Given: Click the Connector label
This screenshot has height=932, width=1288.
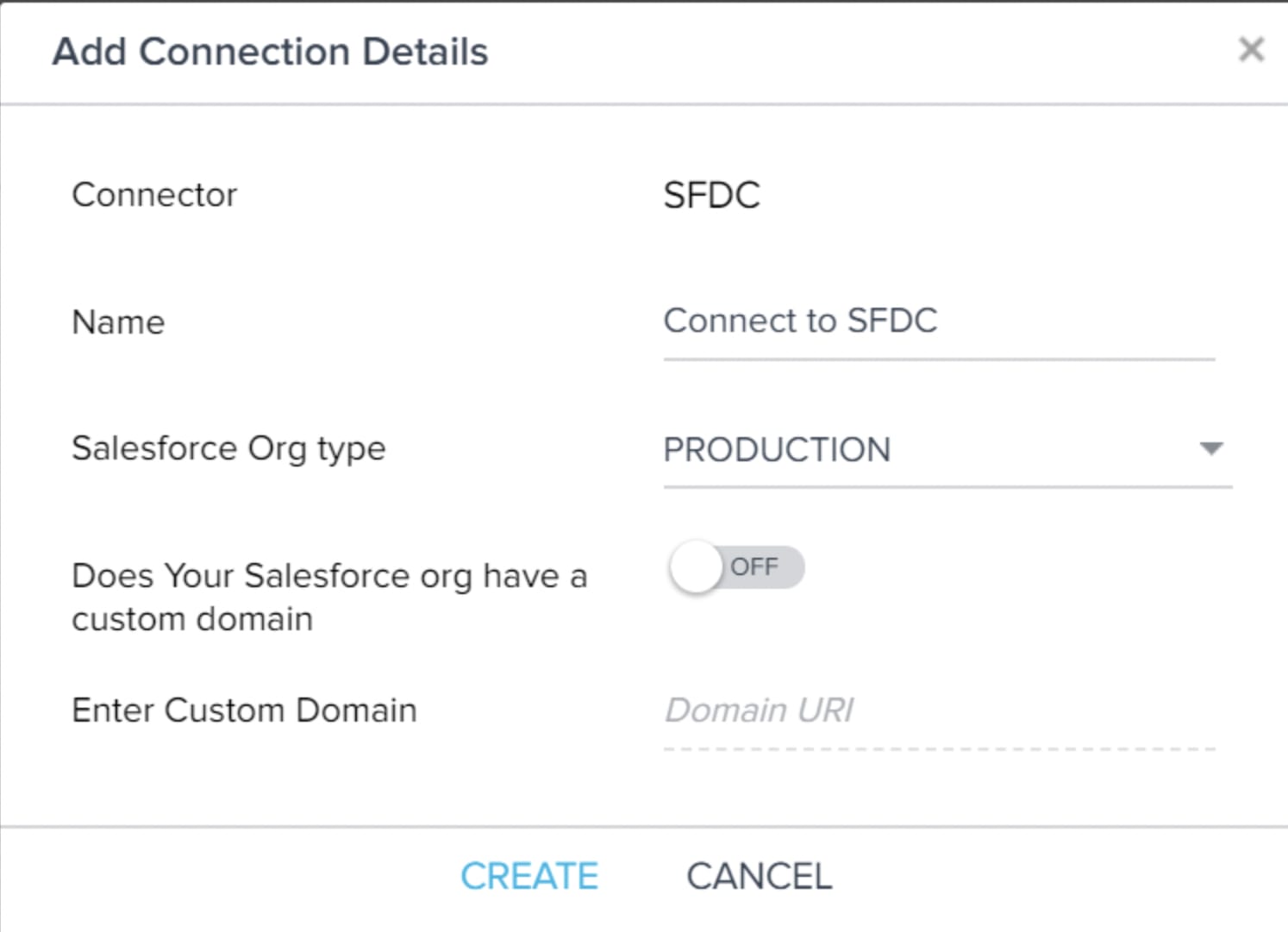Looking at the screenshot, I should (x=154, y=195).
